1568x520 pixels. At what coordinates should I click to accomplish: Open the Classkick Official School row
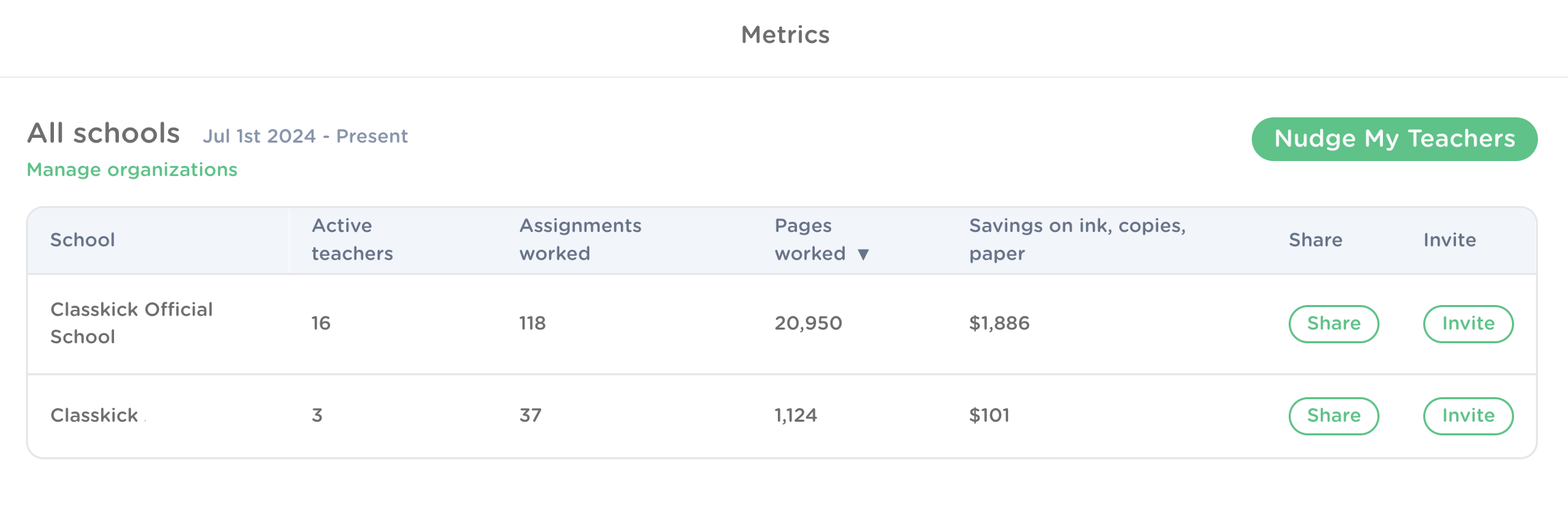coord(131,323)
